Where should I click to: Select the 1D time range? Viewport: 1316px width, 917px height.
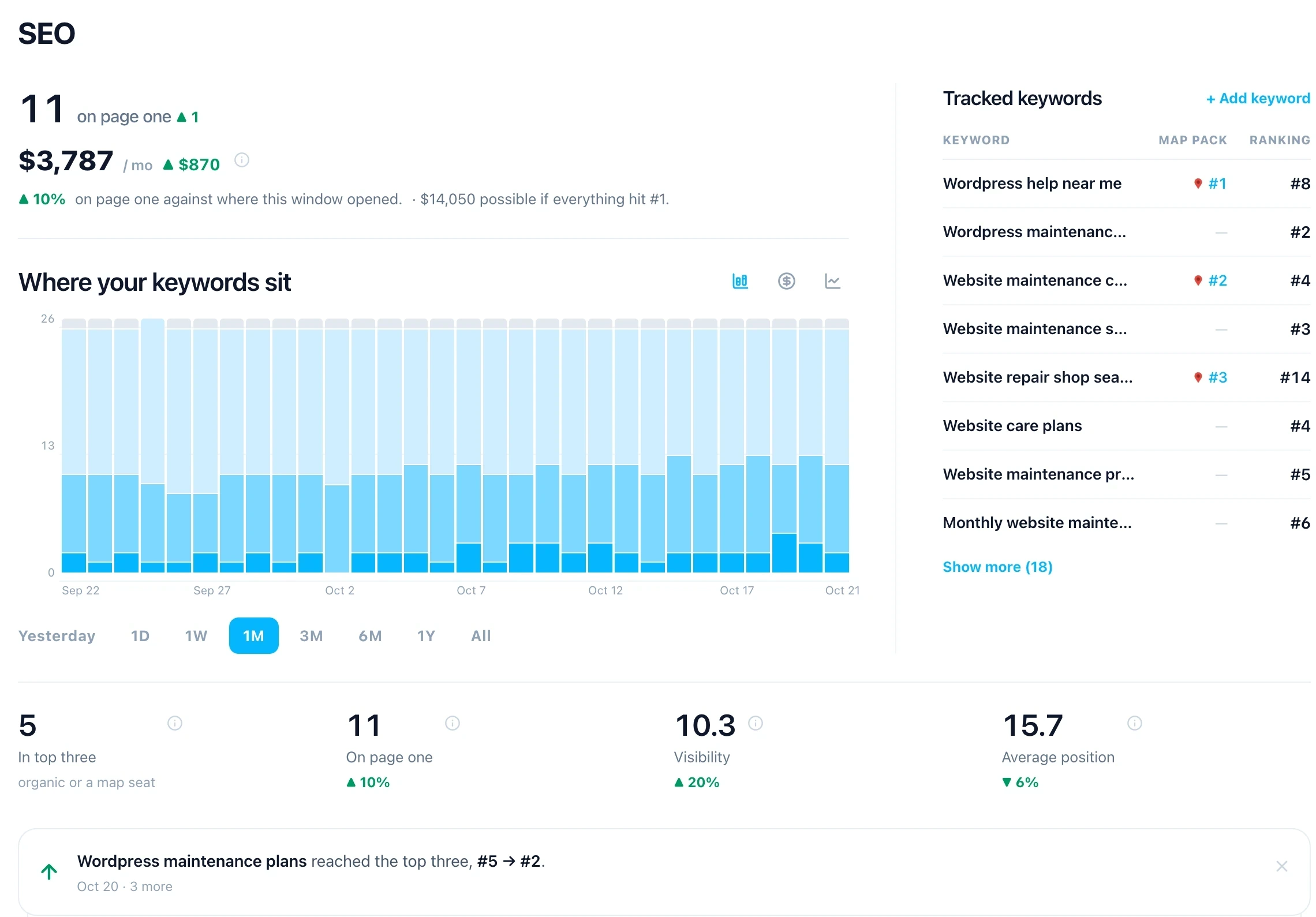click(x=140, y=636)
